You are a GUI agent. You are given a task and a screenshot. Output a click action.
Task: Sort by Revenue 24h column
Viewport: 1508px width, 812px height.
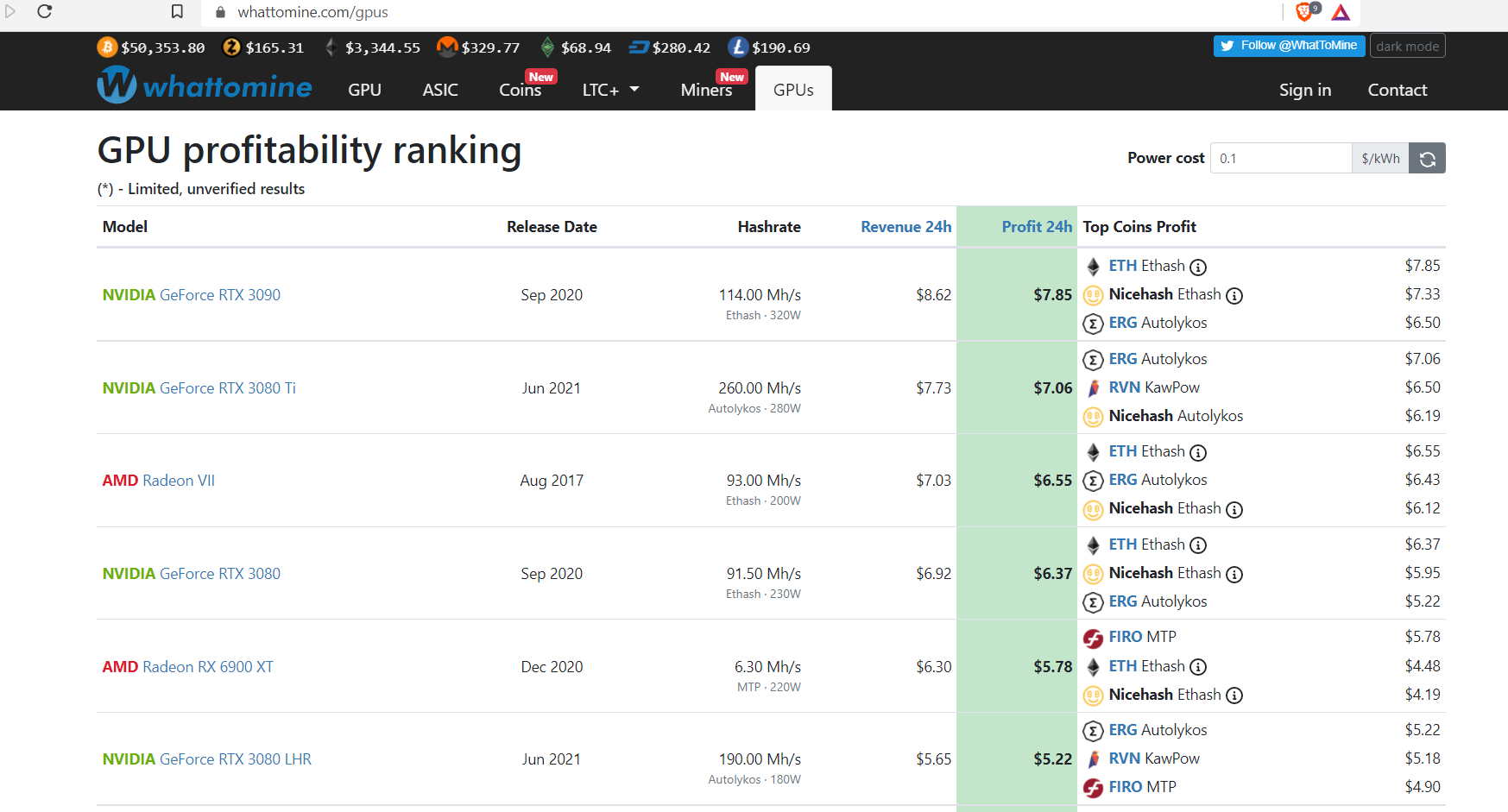[906, 227]
